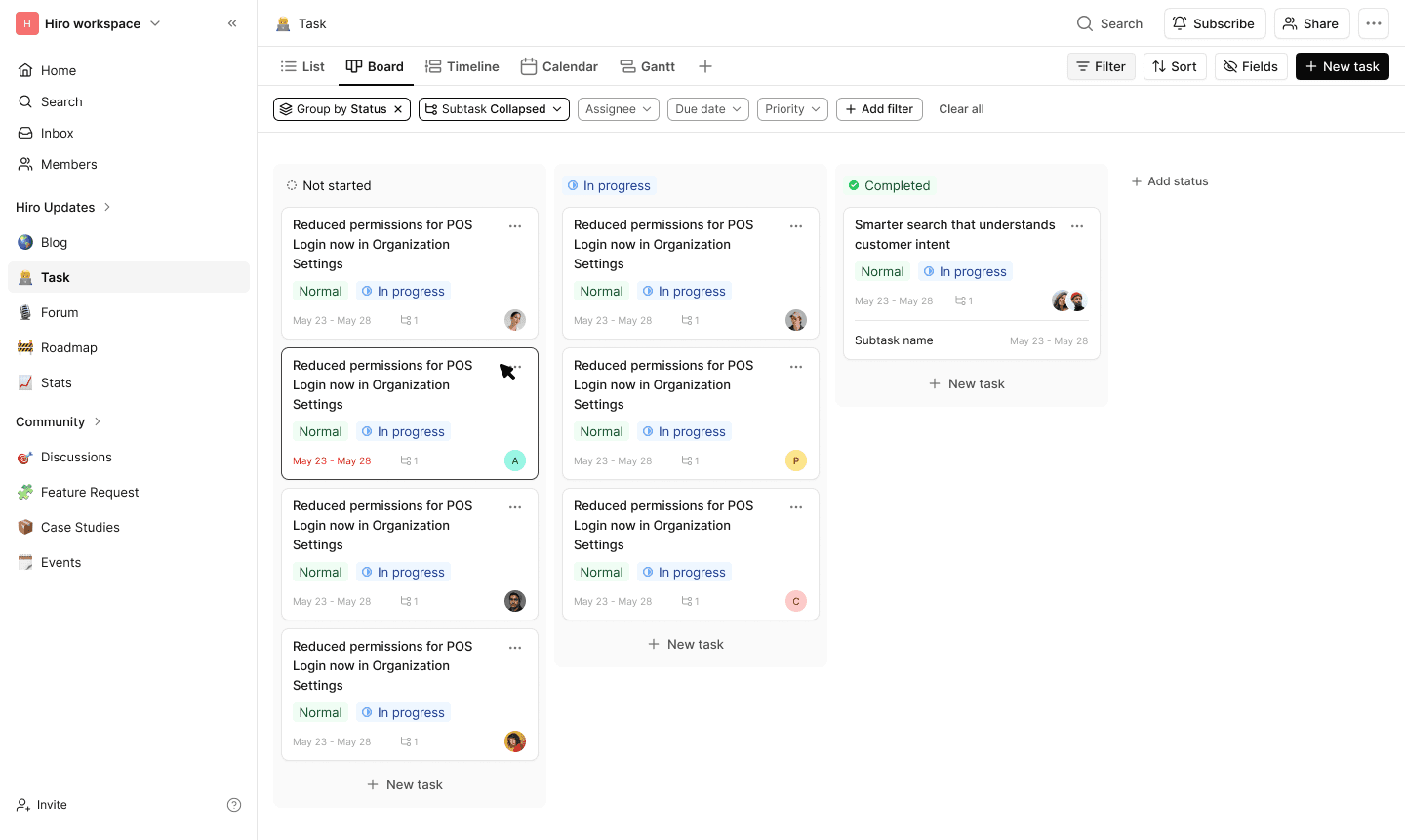Switch to the Gantt view tab
This screenshot has height=840, width=1405.
(x=648, y=66)
